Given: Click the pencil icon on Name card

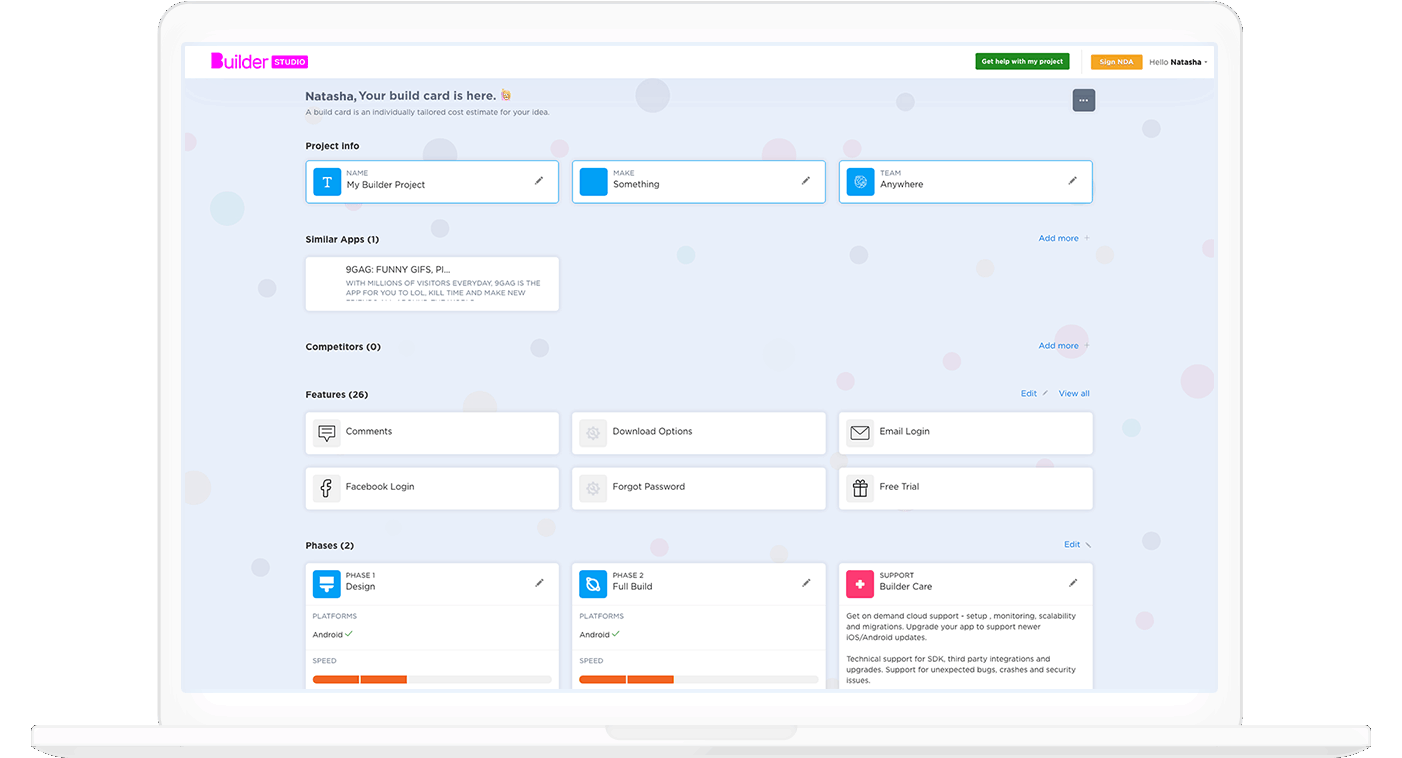Looking at the screenshot, I should tap(539, 181).
